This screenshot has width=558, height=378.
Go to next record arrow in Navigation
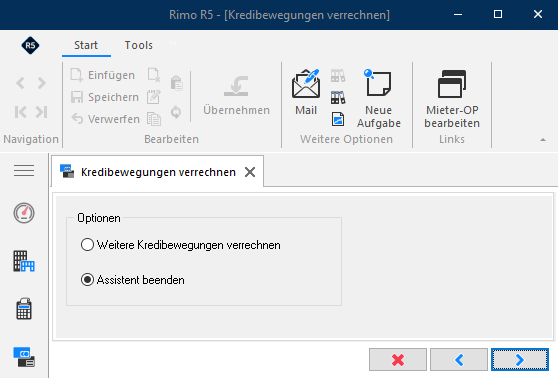pos(42,83)
